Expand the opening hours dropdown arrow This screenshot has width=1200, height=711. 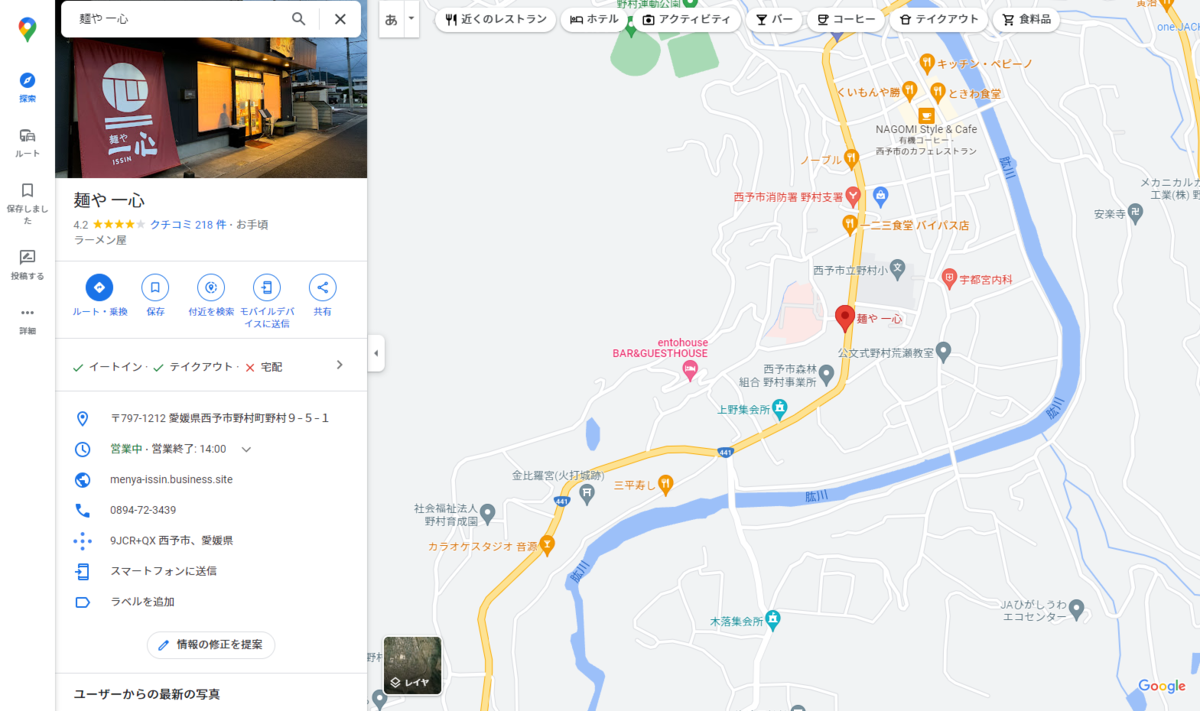click(246, 449)
